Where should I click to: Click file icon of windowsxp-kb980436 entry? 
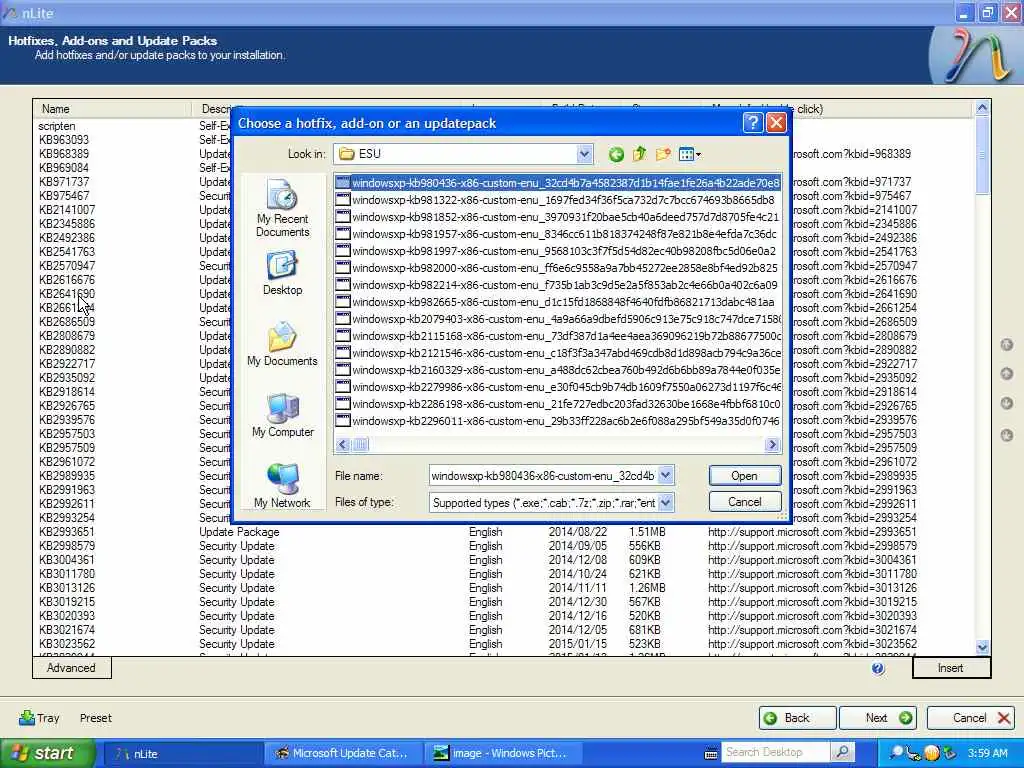tap(343, 183)
